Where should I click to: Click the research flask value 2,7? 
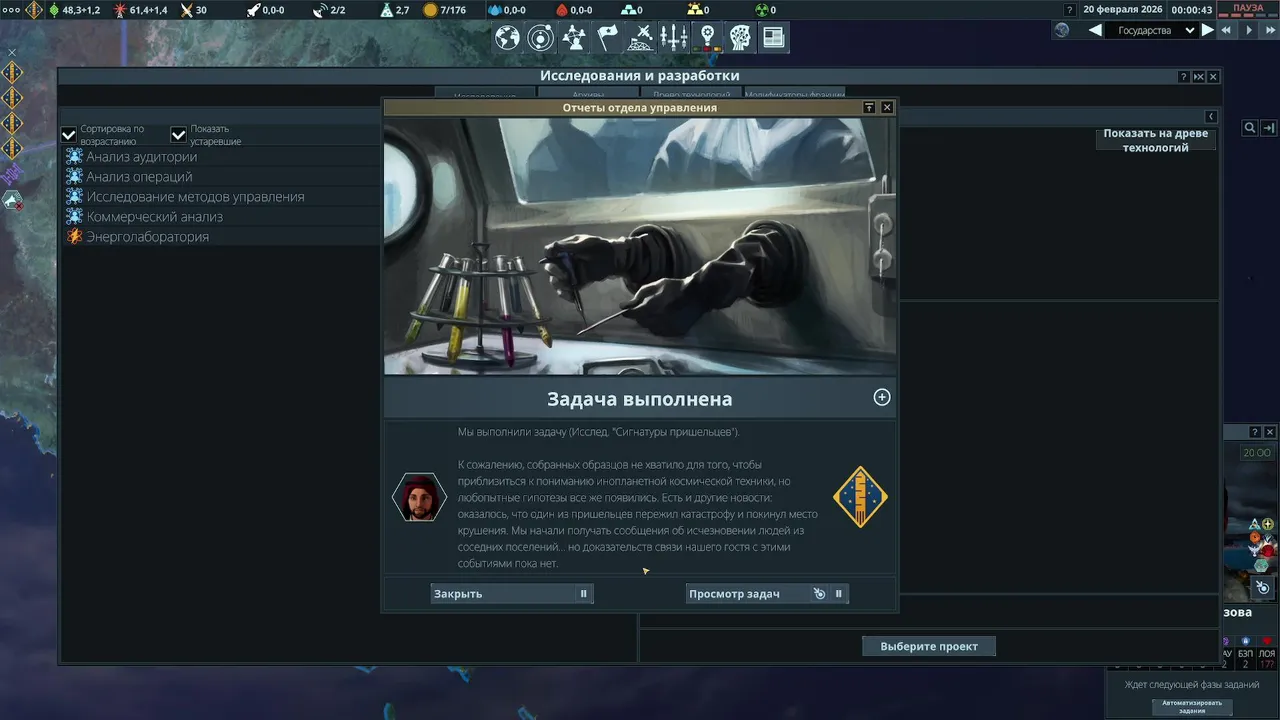(x=395, y=10)
